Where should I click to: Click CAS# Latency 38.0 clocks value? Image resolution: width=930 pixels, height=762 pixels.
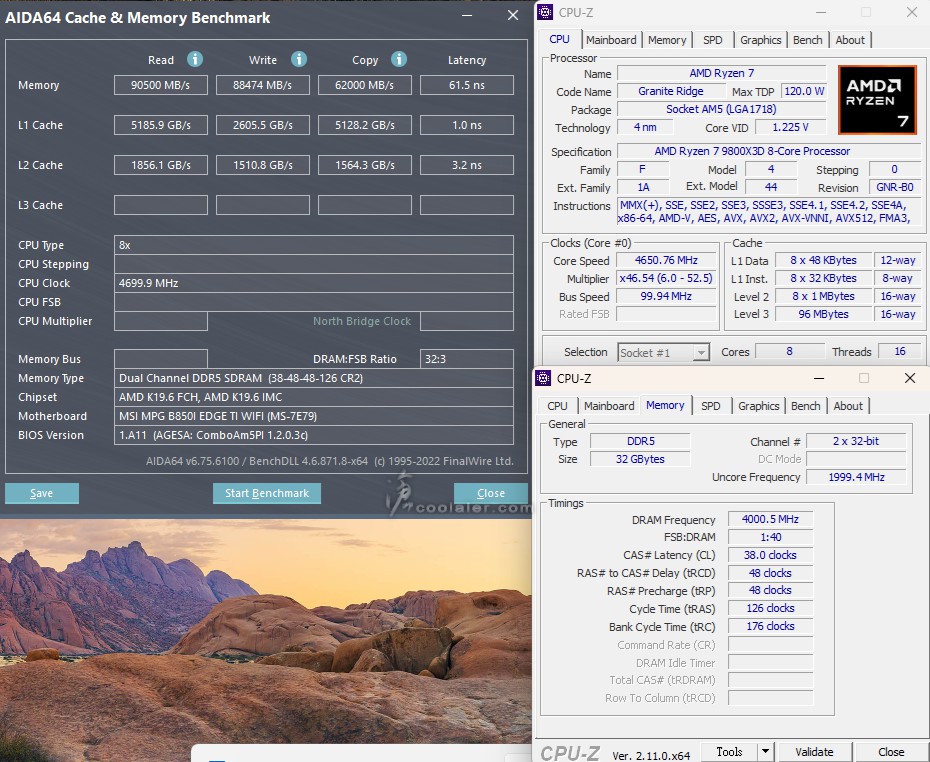point(770,555)
